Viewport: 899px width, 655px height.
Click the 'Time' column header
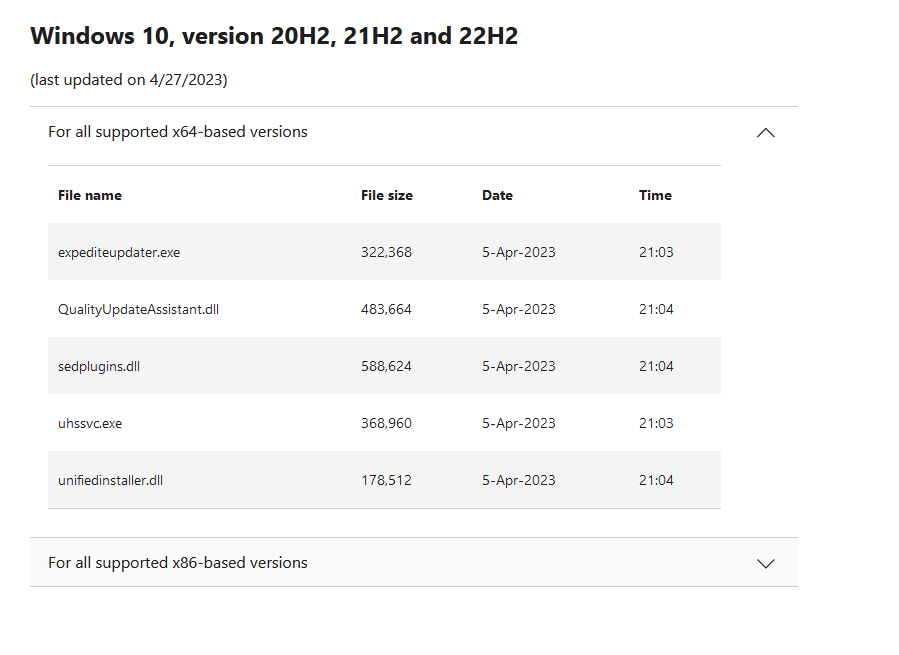(655, 195)
